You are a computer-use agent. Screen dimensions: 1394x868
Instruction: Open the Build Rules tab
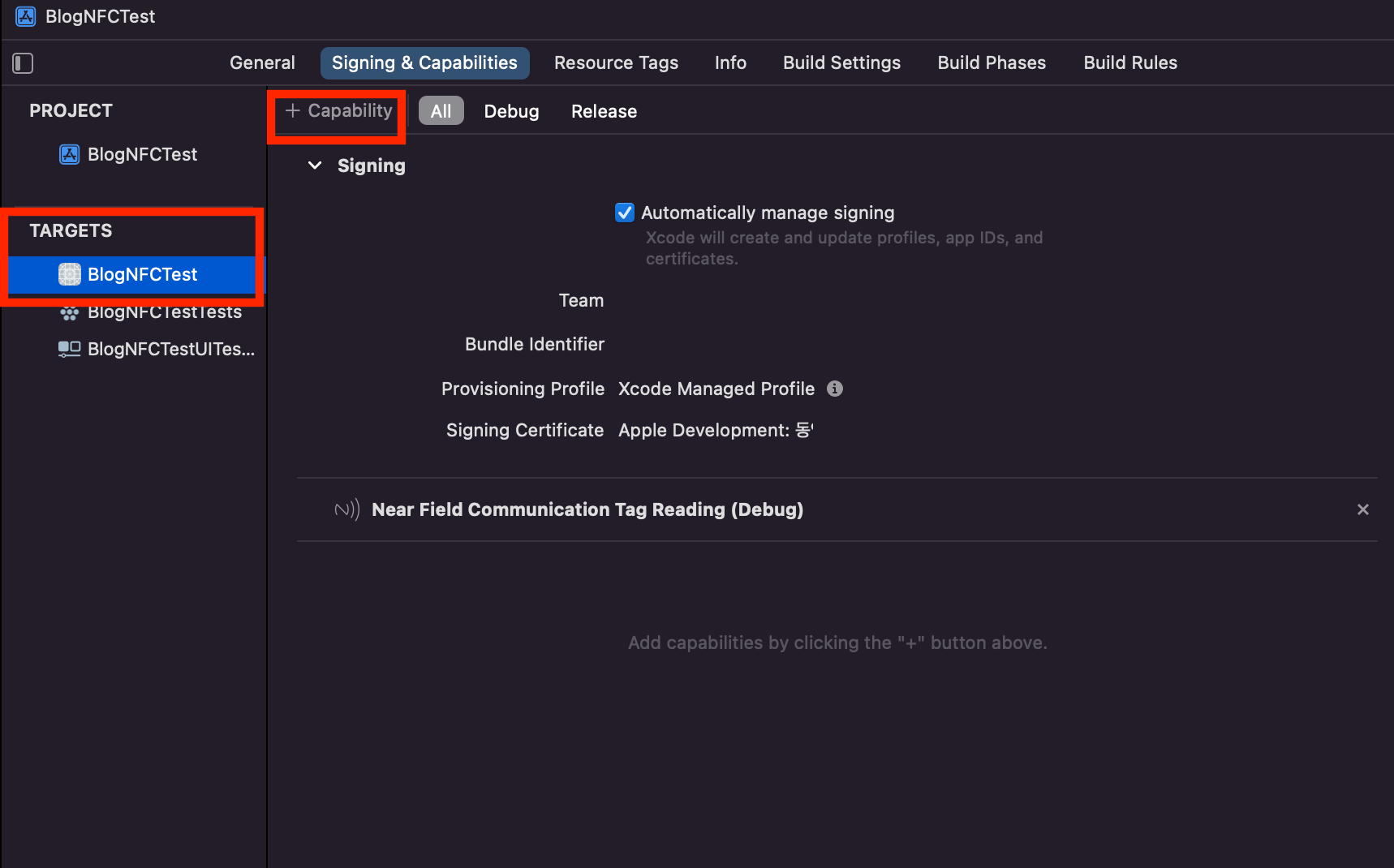[x=1130, y=62]
